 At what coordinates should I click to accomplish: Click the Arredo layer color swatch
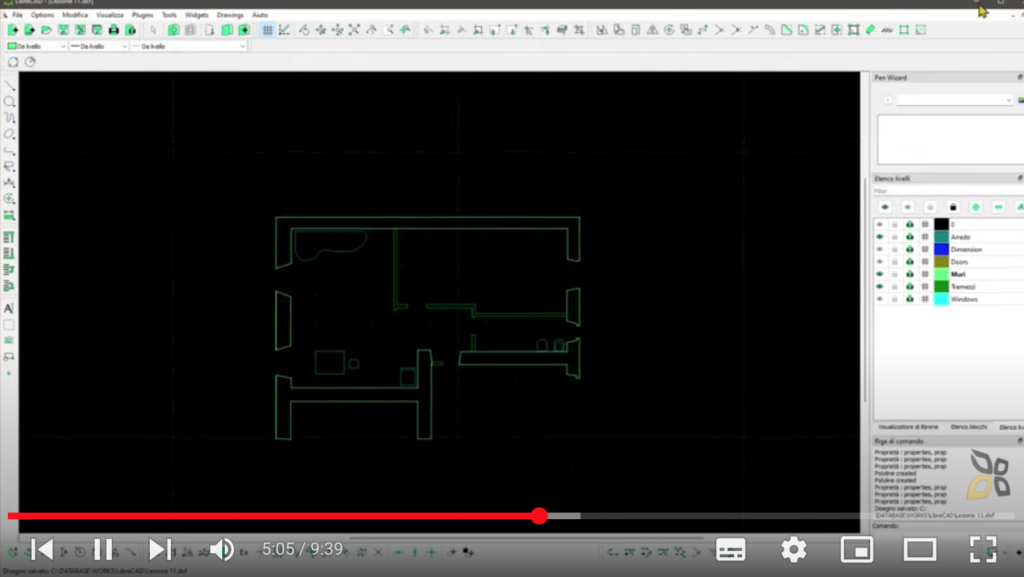click(941, 237)
